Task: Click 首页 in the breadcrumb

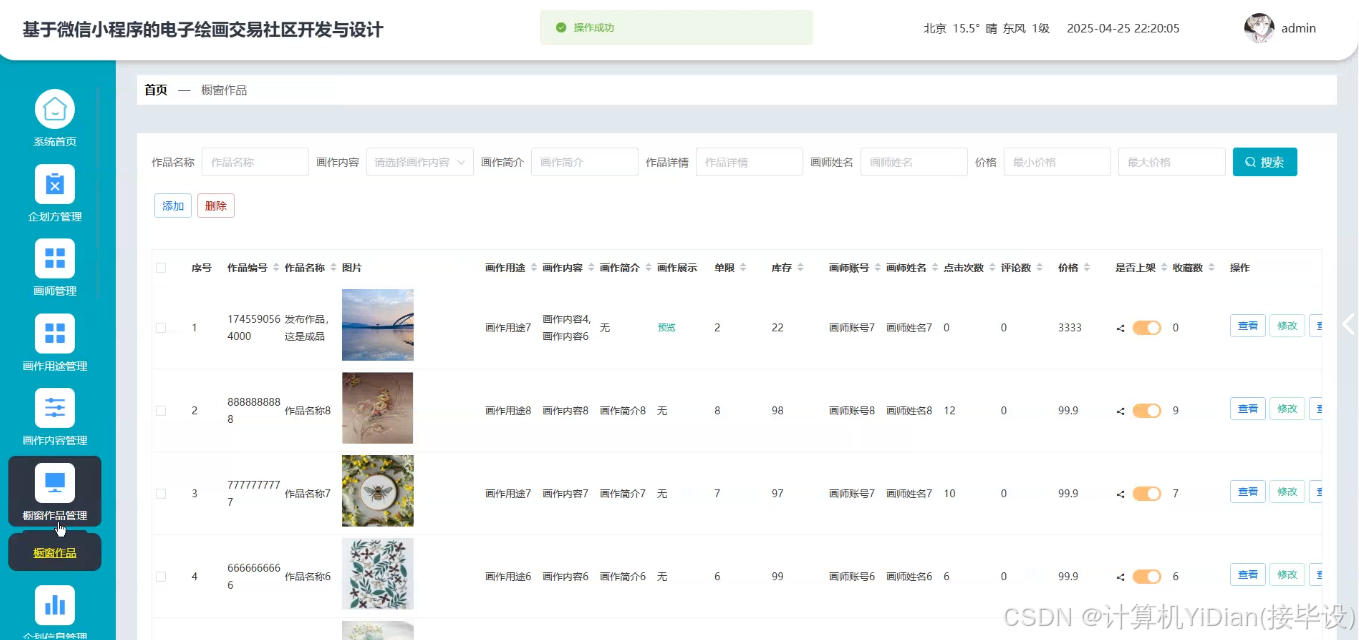Action: coord(156,89)
